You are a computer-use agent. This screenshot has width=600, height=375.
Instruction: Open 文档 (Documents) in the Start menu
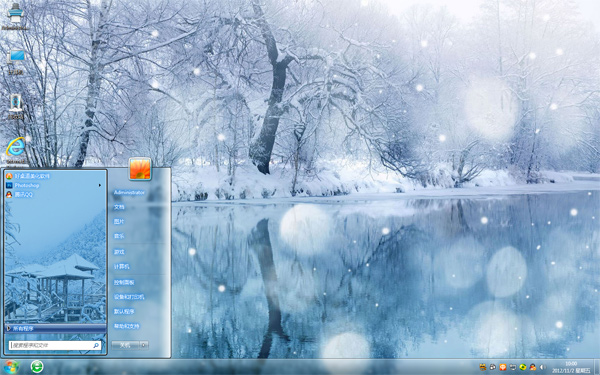[x=119, y=207]
